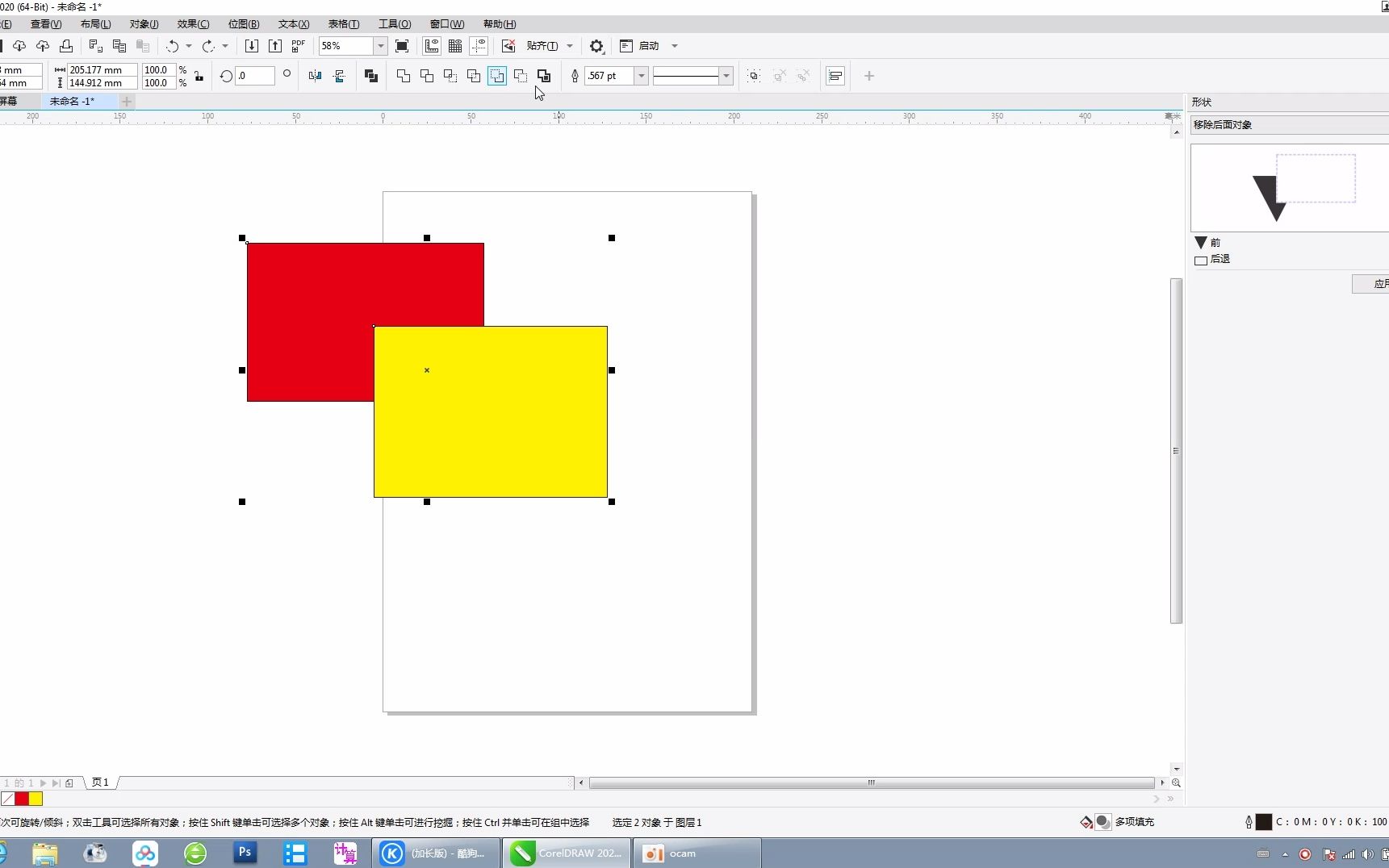Open the 帮助(H) menu

pyautogui.click(x=500, y=24)
